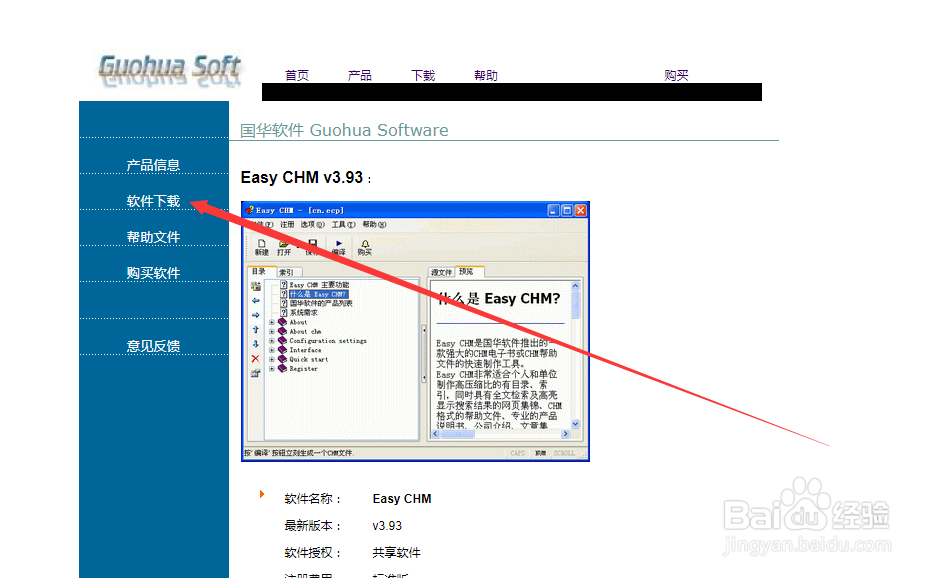Open the 帮助 top navigation link

tap(486, 75)
